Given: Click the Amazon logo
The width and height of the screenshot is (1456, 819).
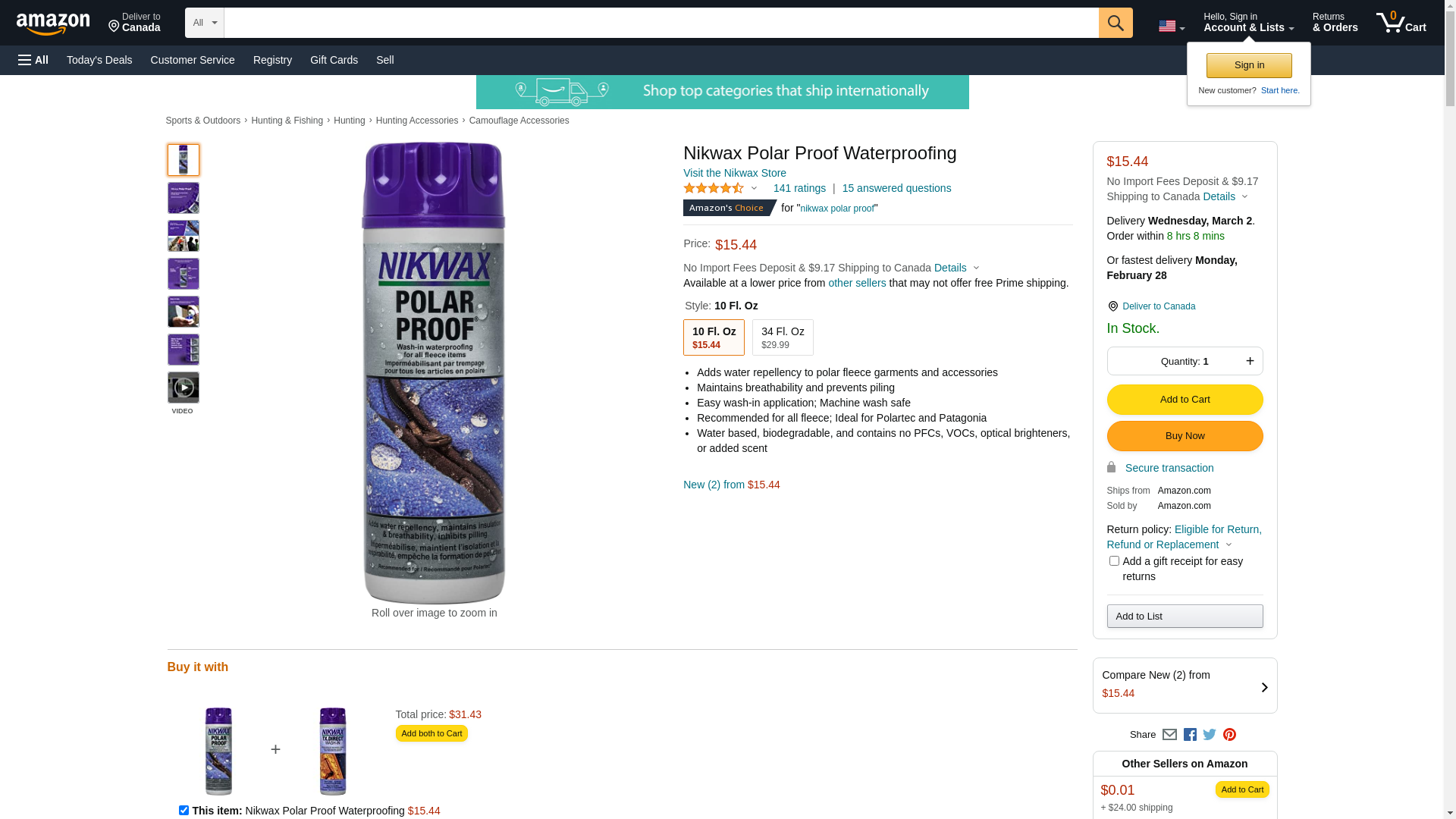Looking at the screenshot, I should click(53, 24).
